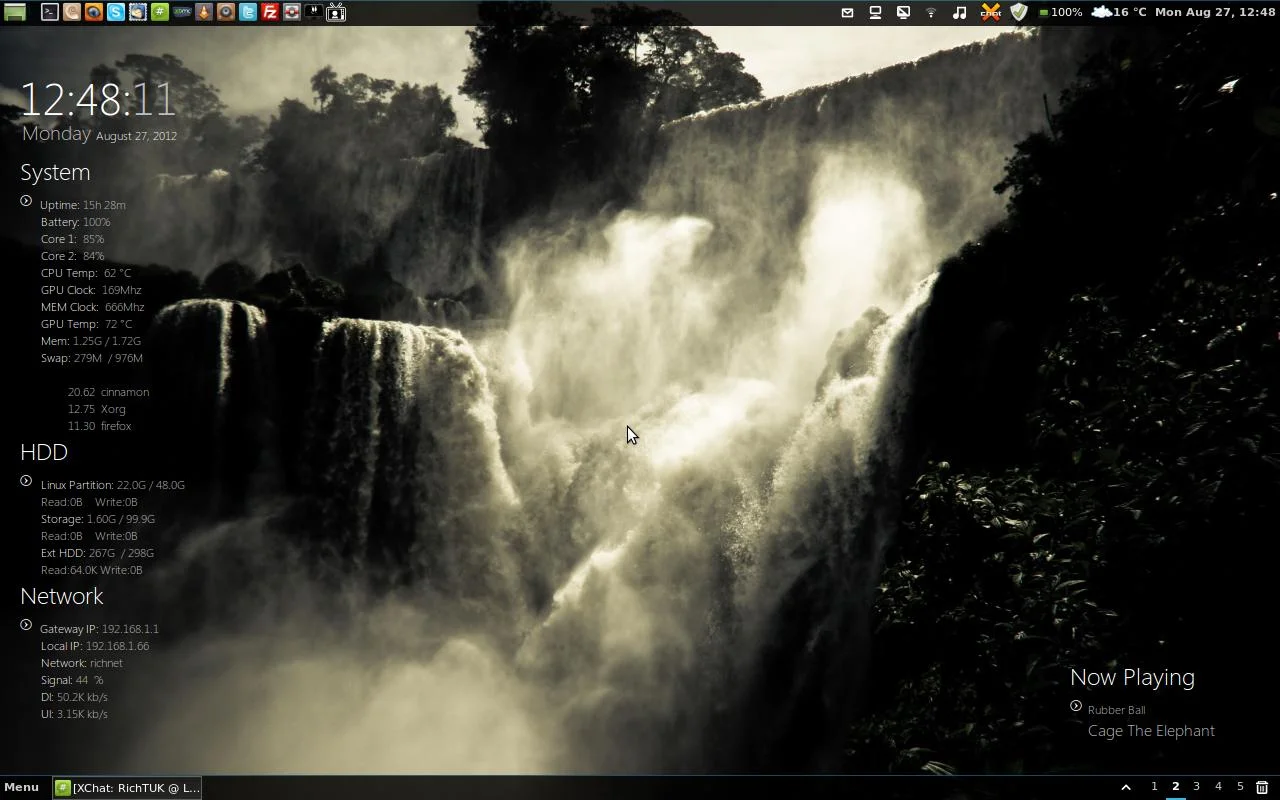Screen dimensions: 1280x800
Task: Click the arrow bullet under Network heading
Action: [x=26, y=625]
